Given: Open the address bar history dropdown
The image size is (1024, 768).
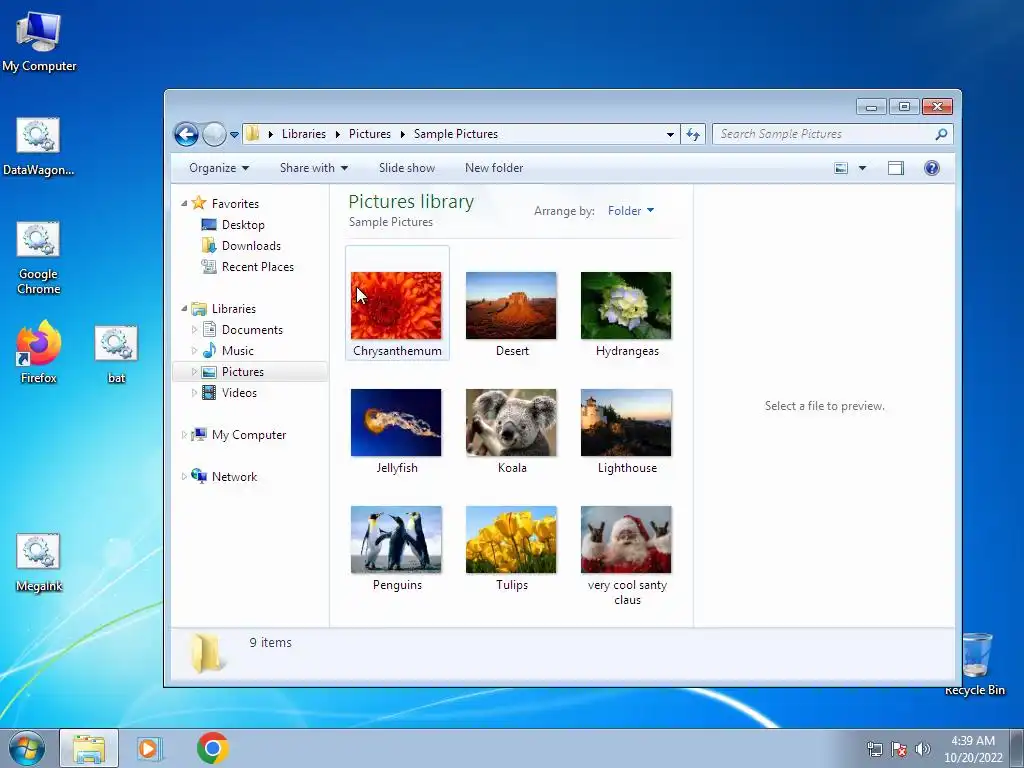Looking at the screenshot, I should [670, 135].
